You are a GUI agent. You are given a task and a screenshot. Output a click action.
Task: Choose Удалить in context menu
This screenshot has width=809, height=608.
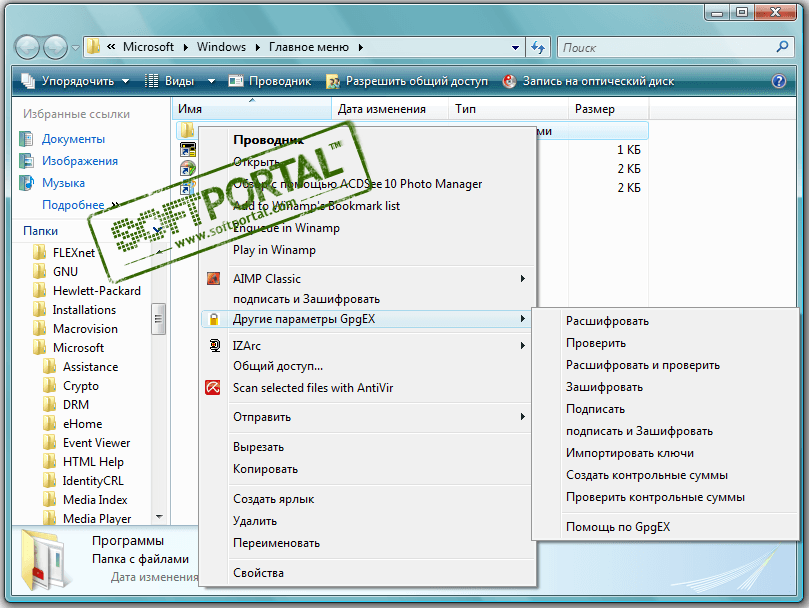tap(366, 521)
